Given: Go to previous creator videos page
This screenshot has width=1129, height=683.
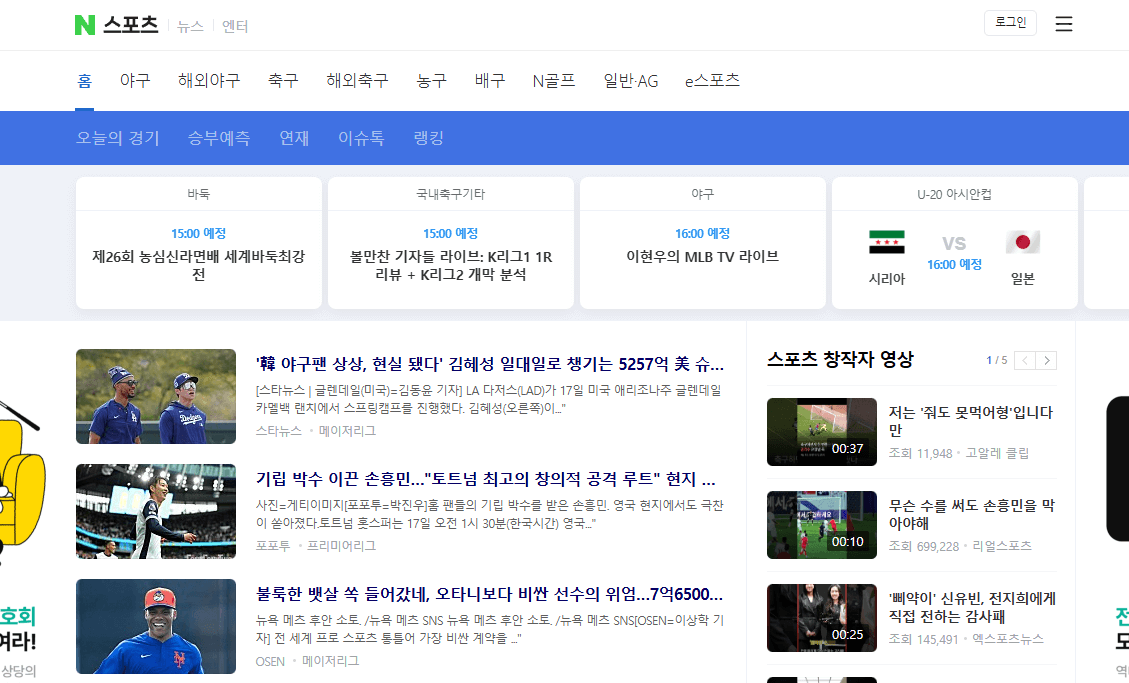Looking at the screenshot, I should [1025, 361].
